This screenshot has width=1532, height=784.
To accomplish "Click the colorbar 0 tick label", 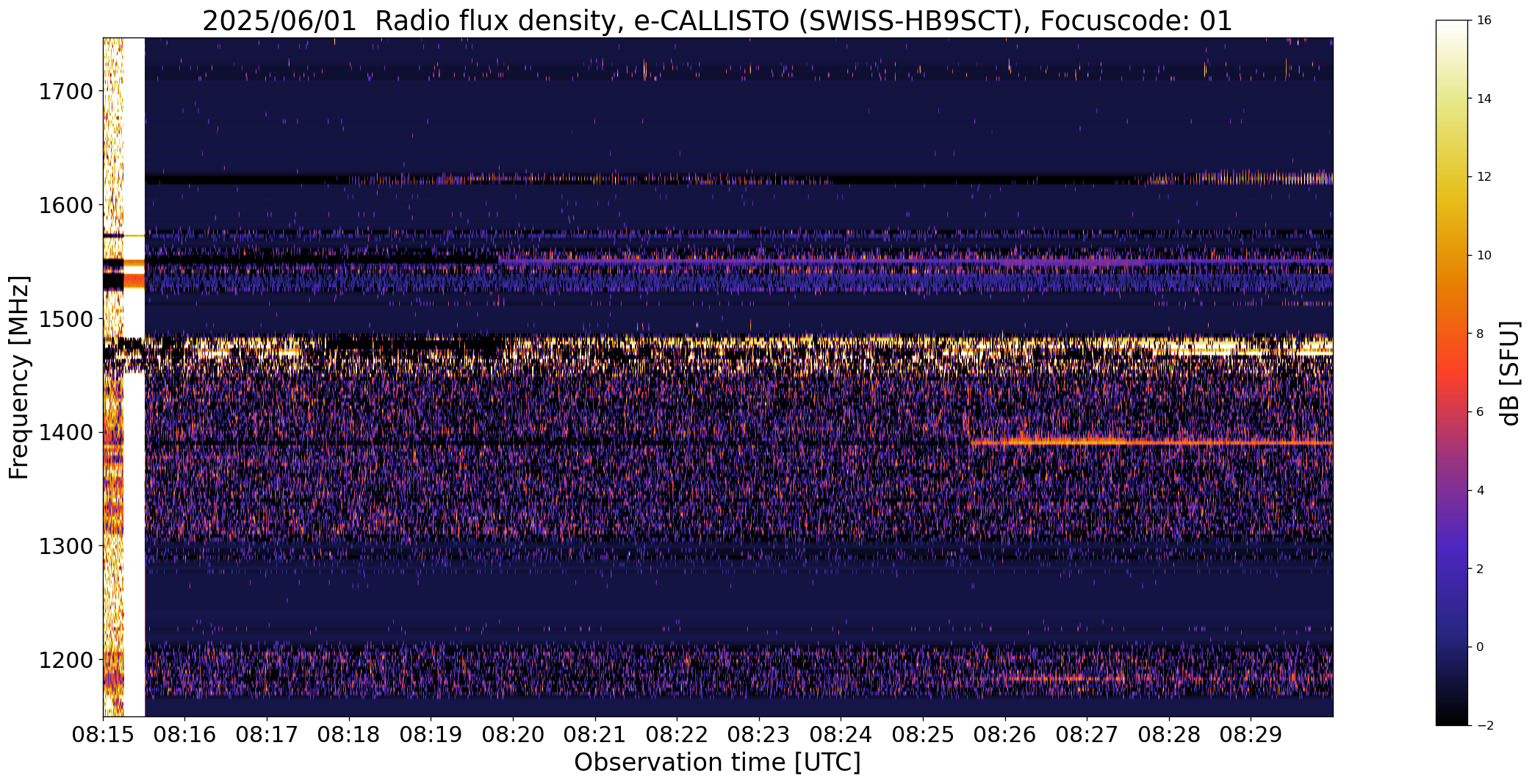I will [1480, 647].
